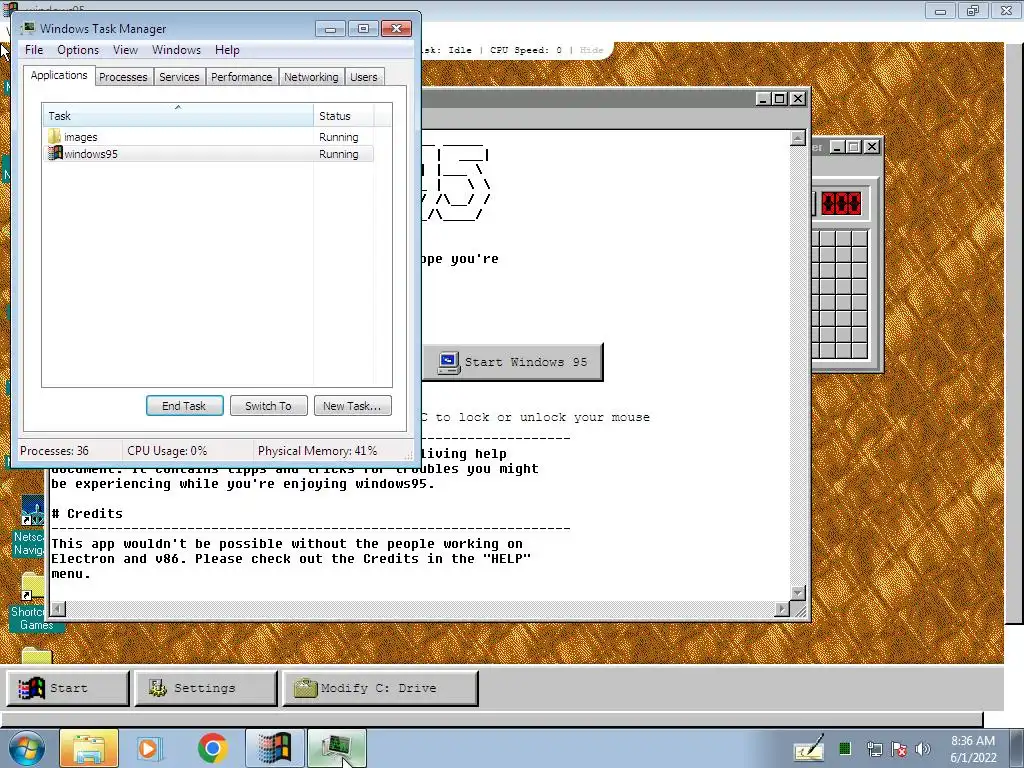This screenshot has height=768, width=1024.
Task: Click the Settings gear icon in bottom bar
Action: [157, 688]
